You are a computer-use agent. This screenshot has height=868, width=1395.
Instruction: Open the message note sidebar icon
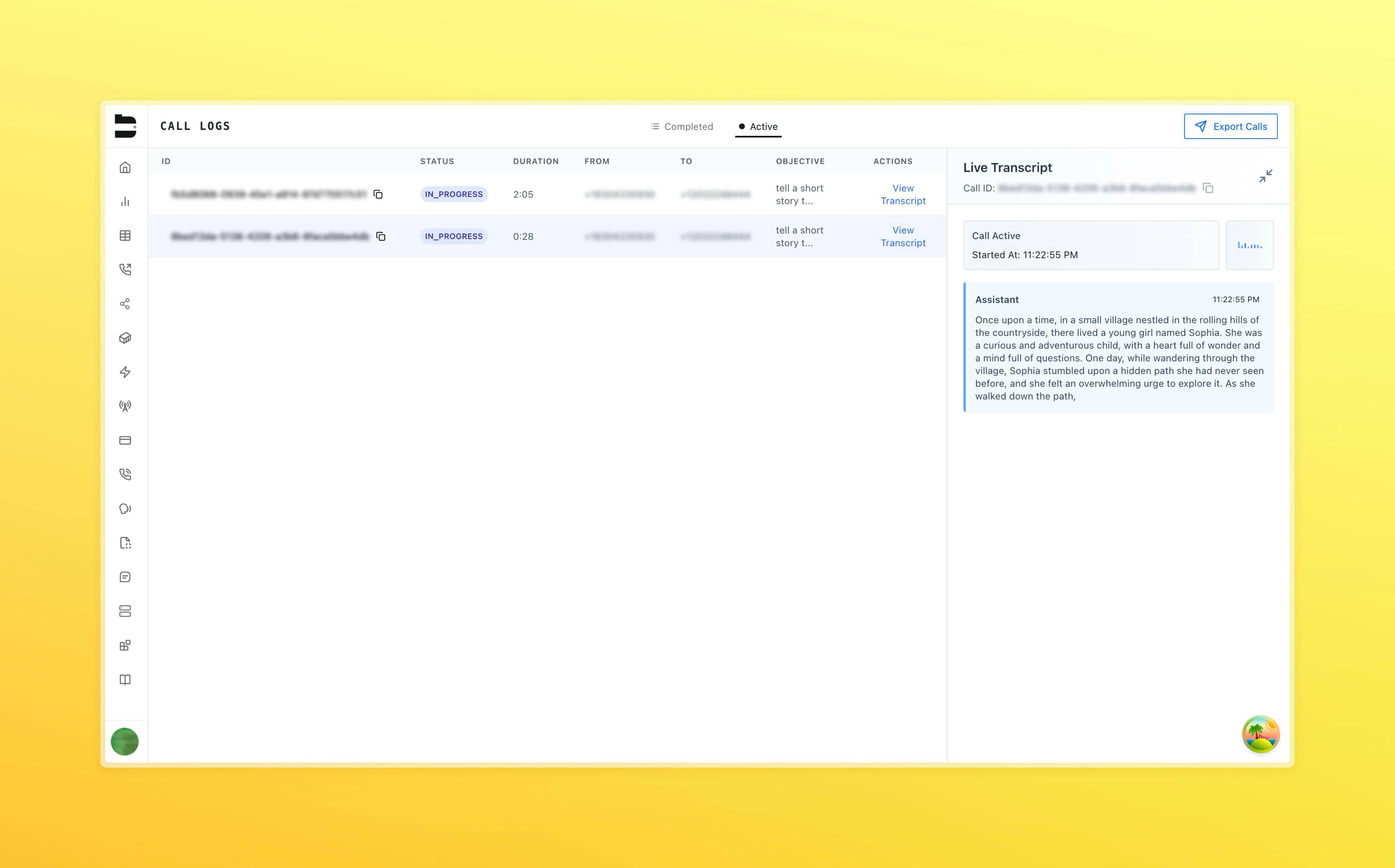pos(125,577)
